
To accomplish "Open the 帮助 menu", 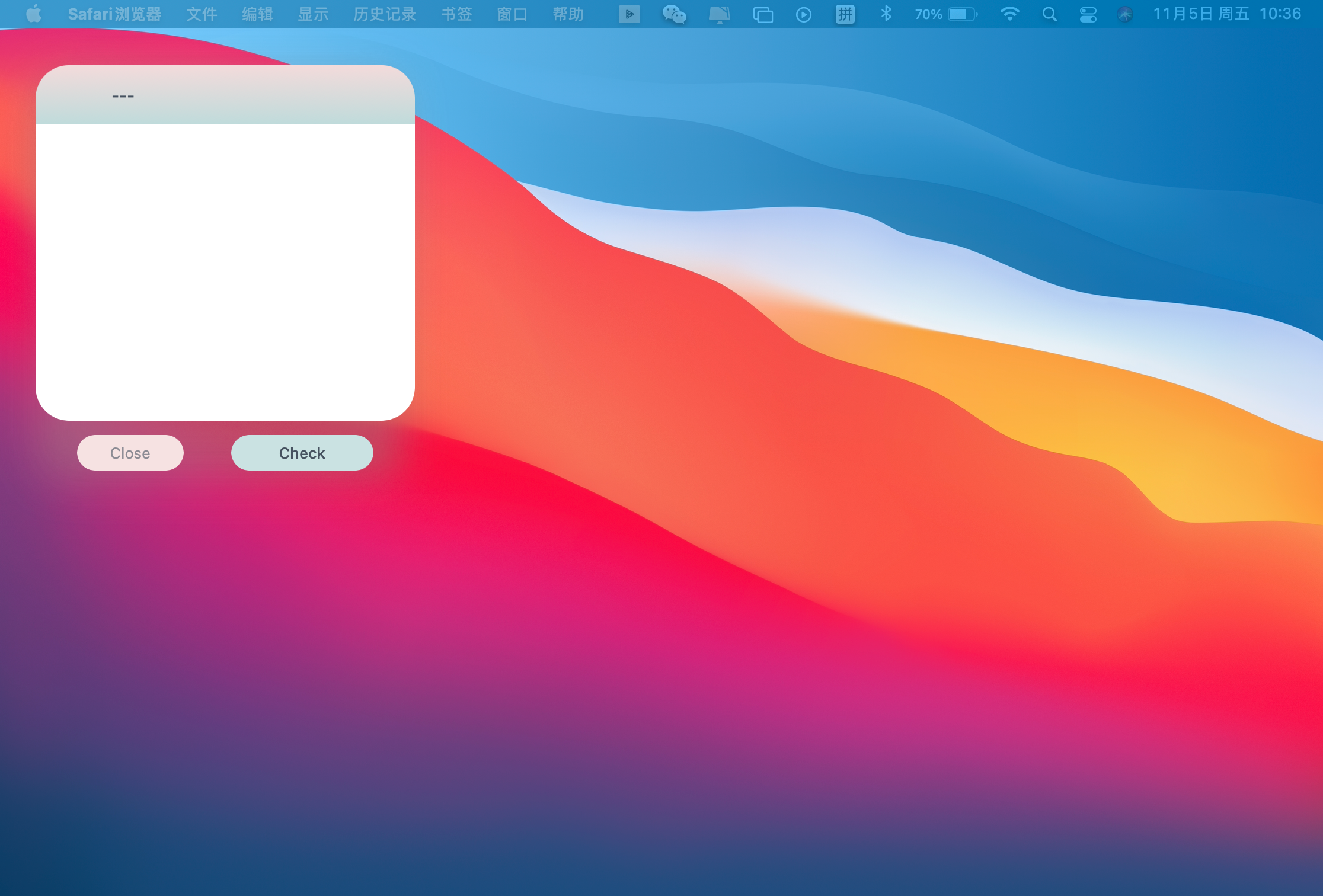I will pyautogui.click(x=568, y=14).
